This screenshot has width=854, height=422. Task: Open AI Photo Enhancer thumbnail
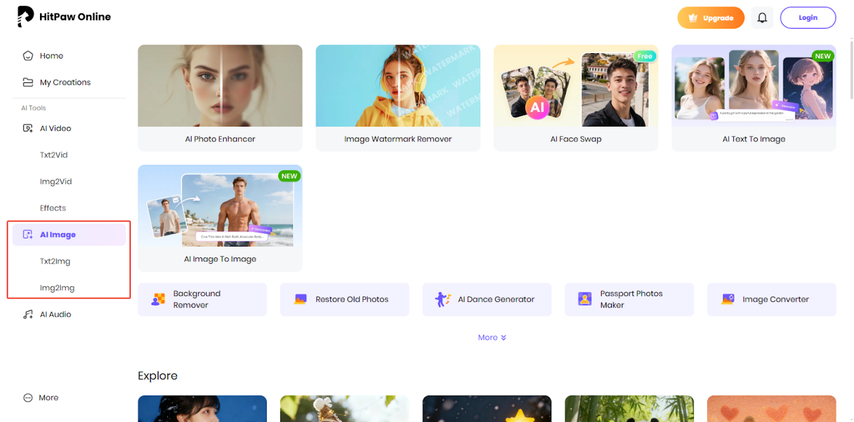[x=220, y=86]
